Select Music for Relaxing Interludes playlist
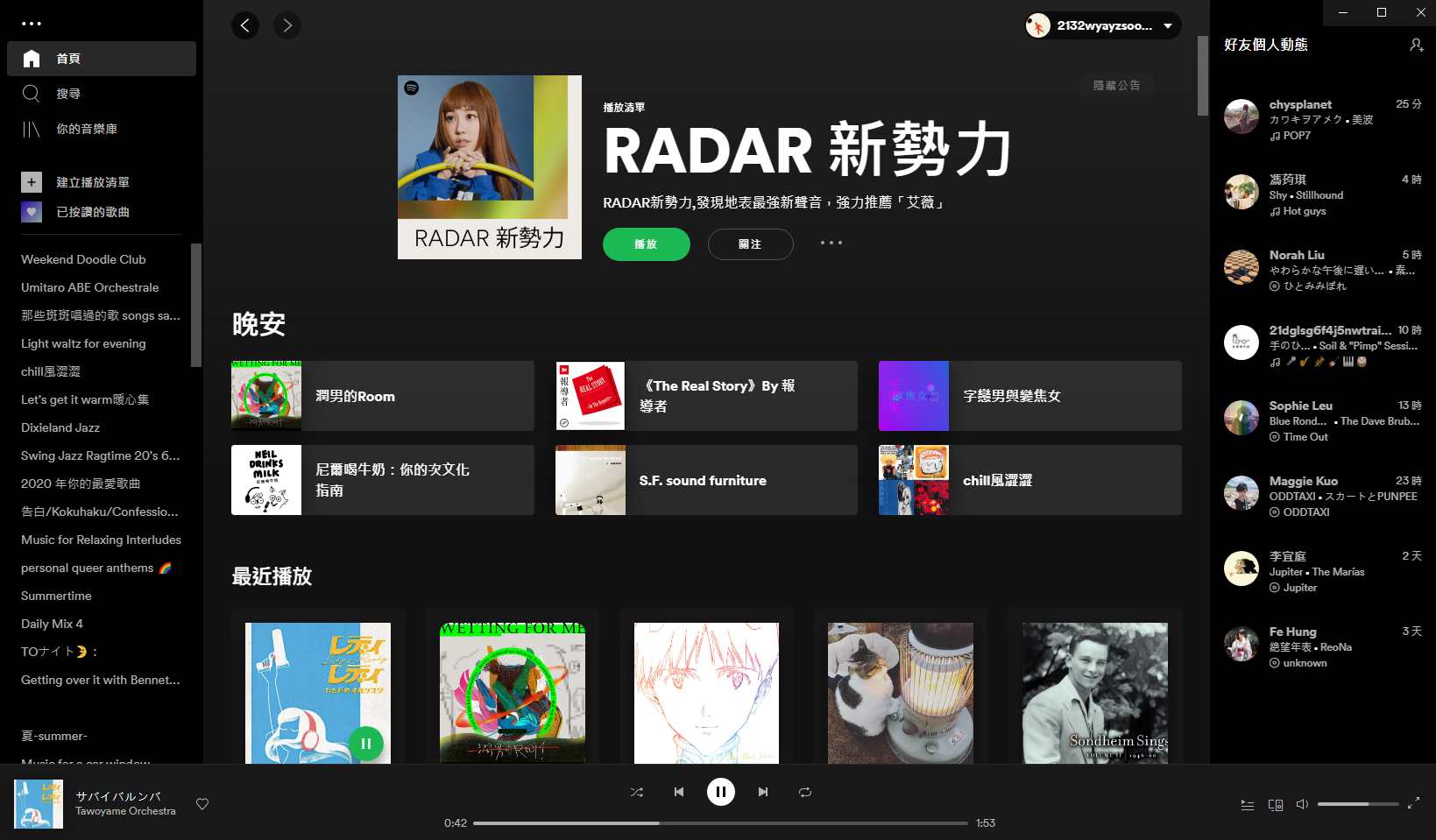Viewport: 1436px width, 840px height. point(101,540)
